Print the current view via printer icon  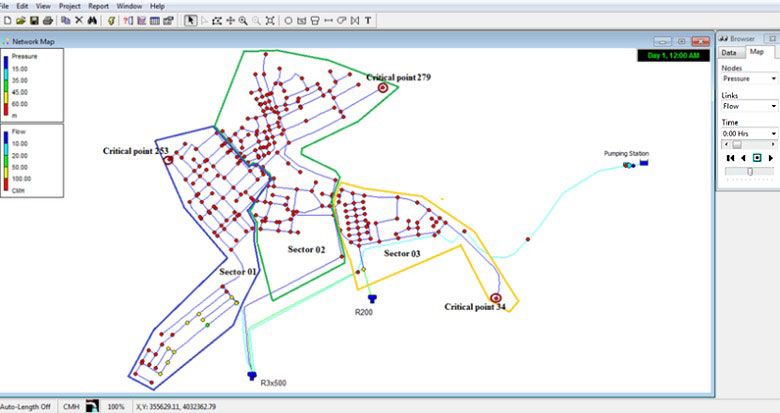pyautogui.click(x=48, y=20)
